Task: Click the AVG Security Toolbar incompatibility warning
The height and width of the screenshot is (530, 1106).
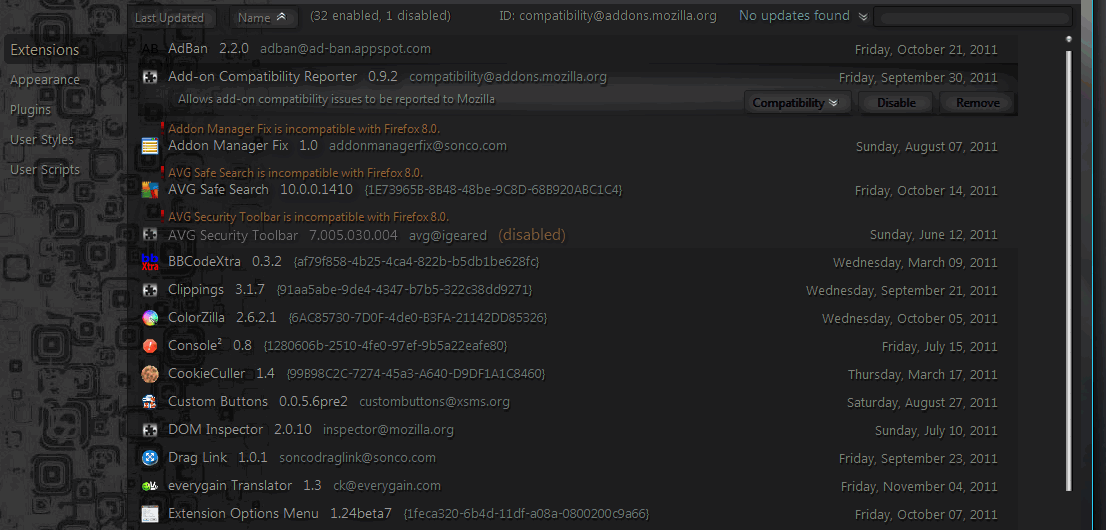Action: 308,216
